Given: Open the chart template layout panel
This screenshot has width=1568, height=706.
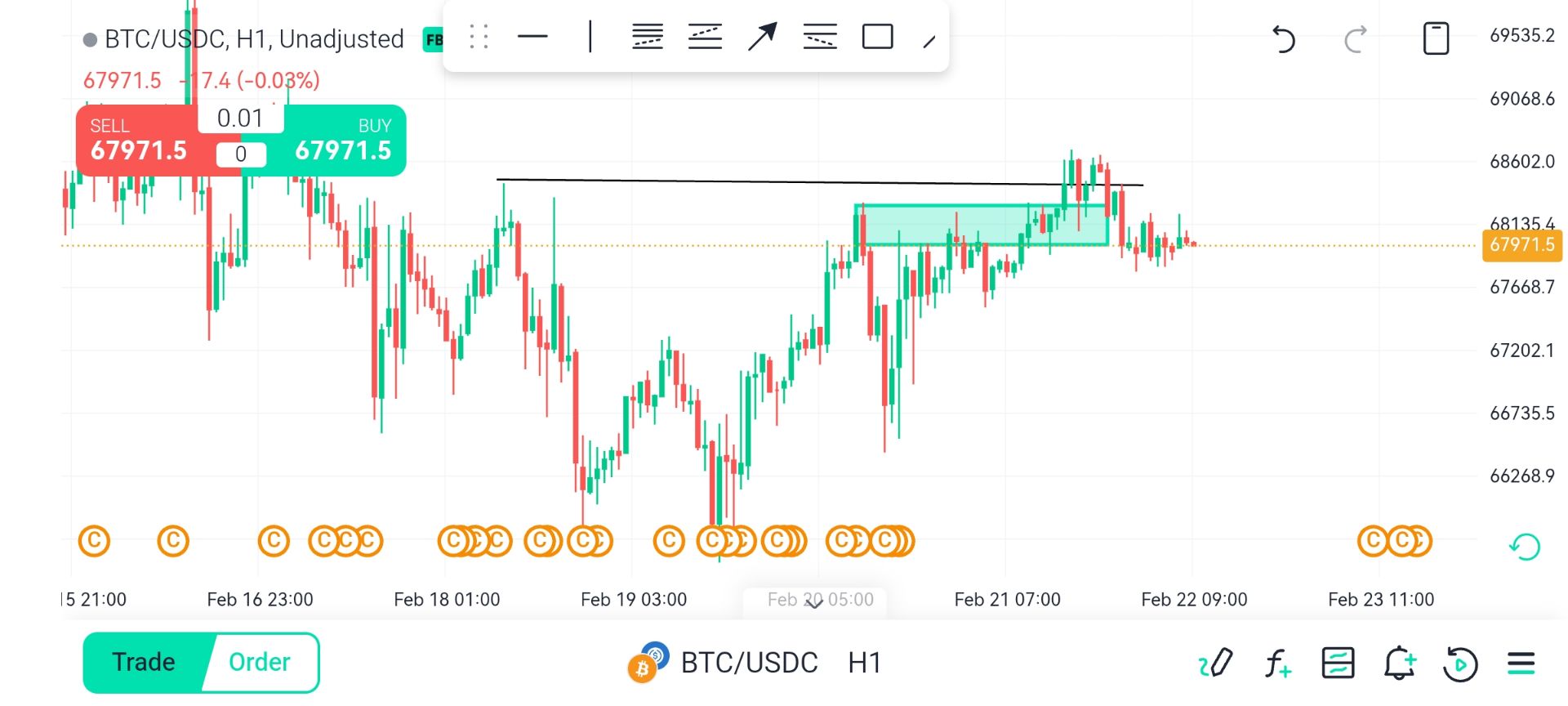Looking at the screenshot, I should [x=1338, y=663].
